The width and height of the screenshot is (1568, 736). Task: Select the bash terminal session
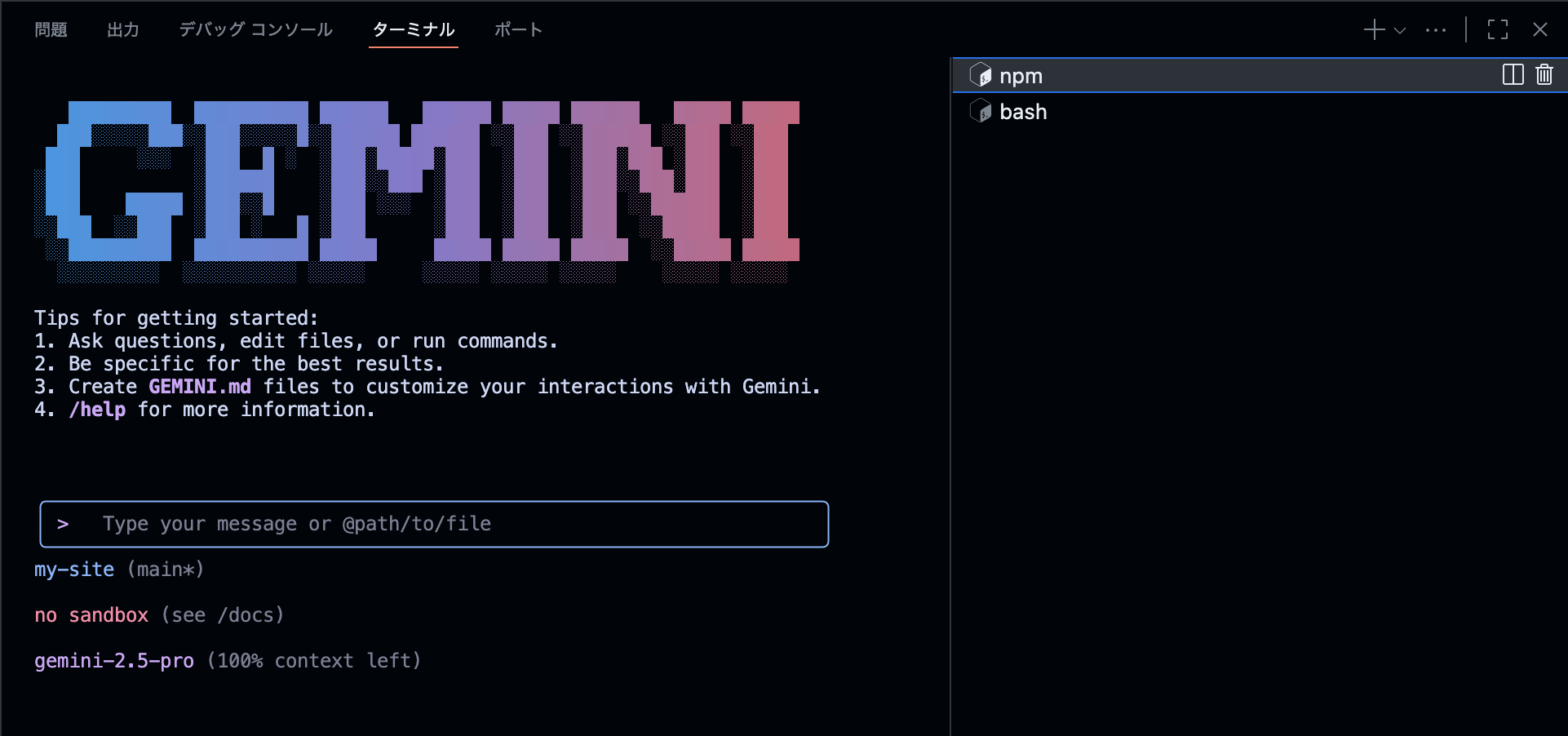point(1024,111)
